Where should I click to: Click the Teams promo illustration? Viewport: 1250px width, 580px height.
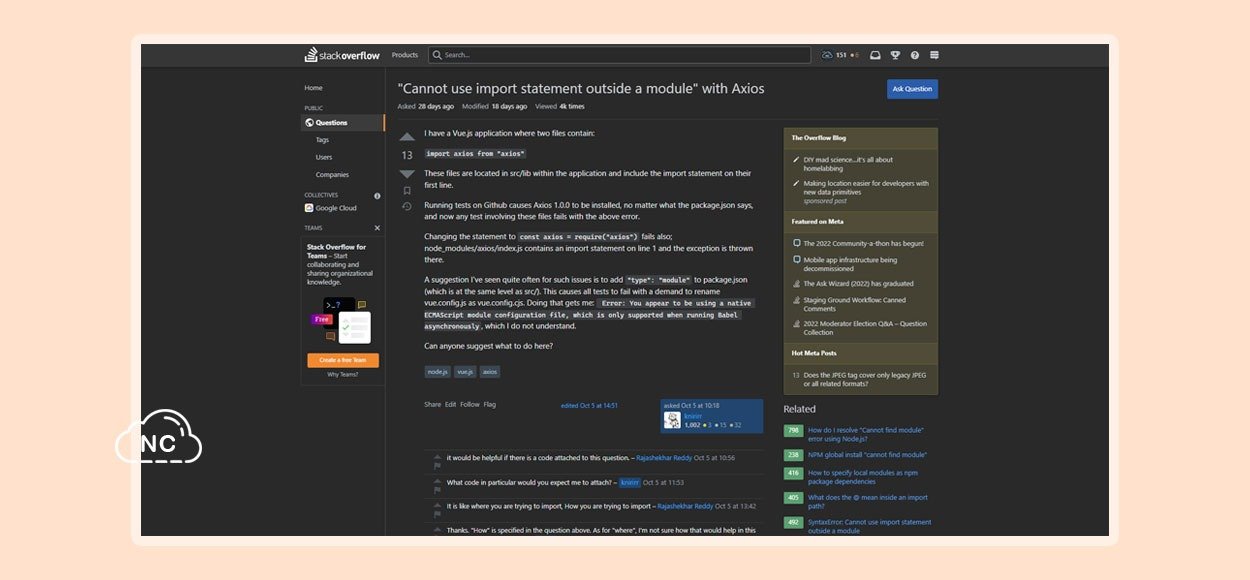(340, 320)
